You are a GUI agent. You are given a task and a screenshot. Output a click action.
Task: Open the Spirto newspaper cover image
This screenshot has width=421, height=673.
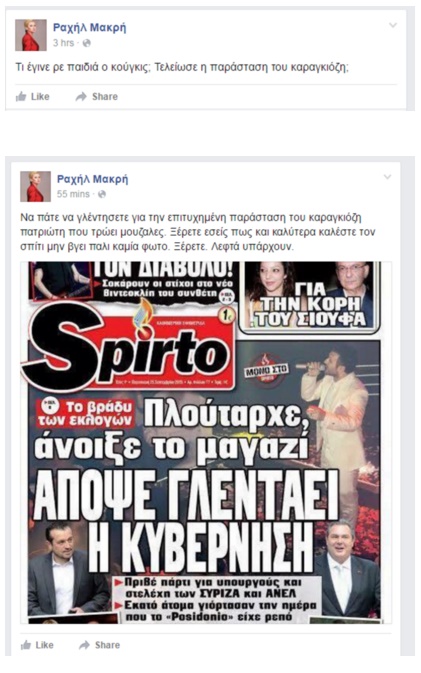205,443
